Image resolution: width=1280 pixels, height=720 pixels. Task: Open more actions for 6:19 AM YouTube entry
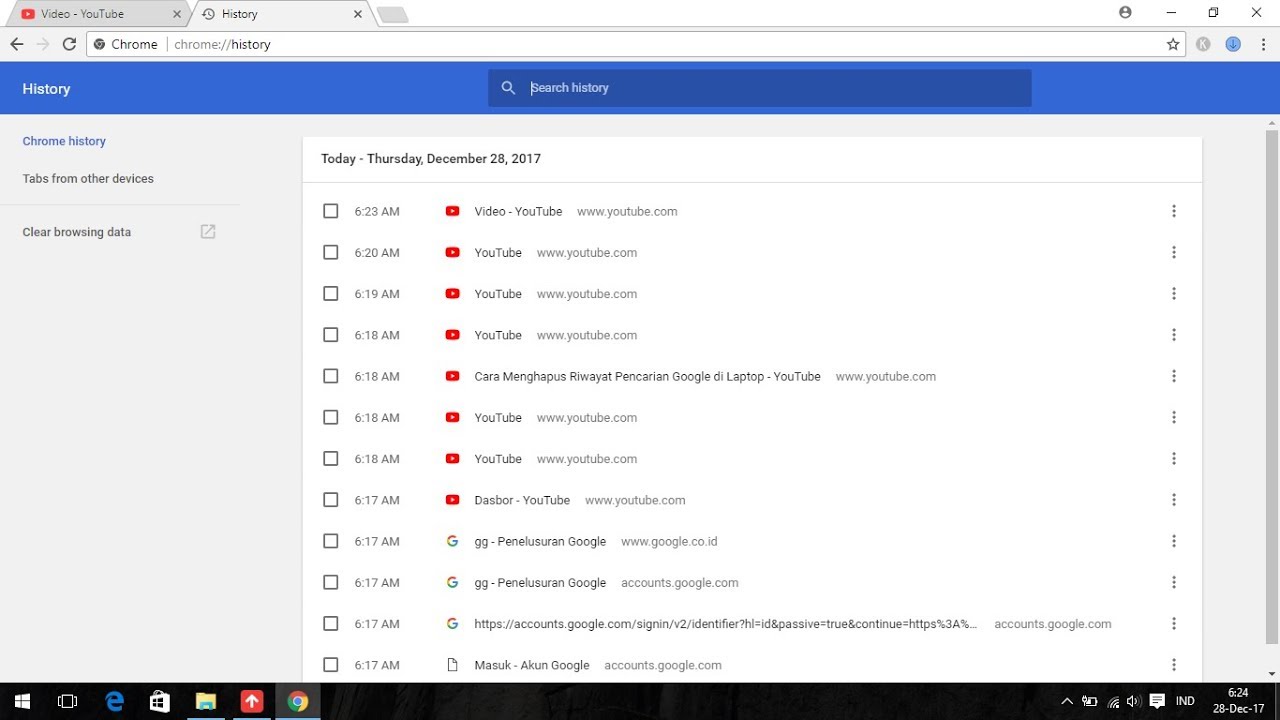click(1174, 294)
